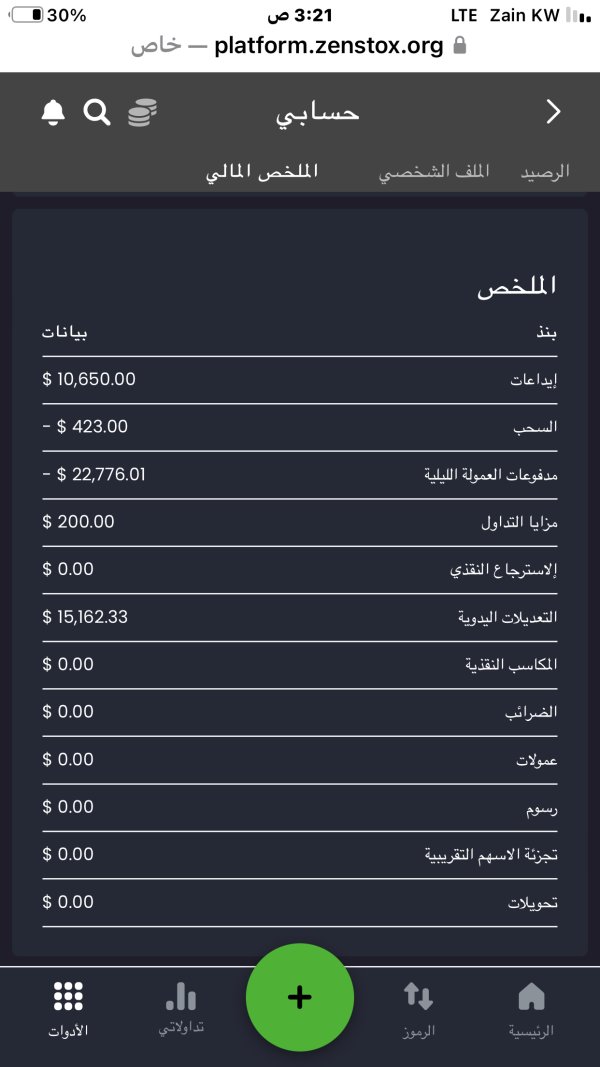The image size is (600, 1067).
Task: Tap the platform.zenstox.org address bar
Action: pyautogui.click(x=299, y=46)
